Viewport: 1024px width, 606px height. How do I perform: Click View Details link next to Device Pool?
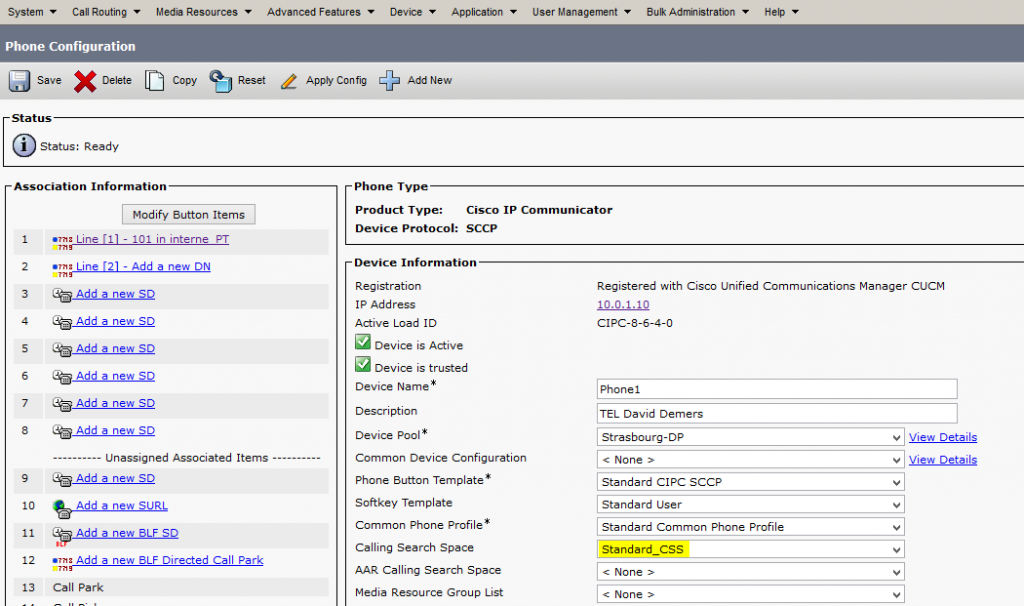coord(942,437)
